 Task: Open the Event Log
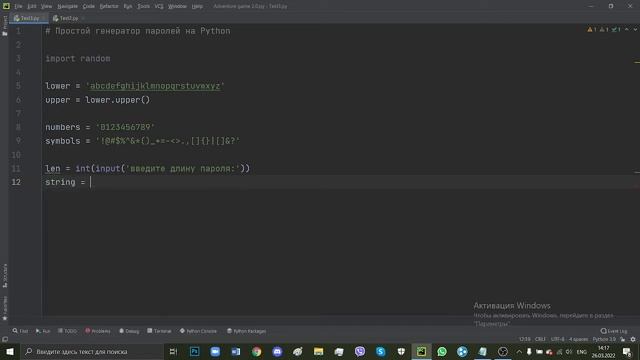[614, 331]
